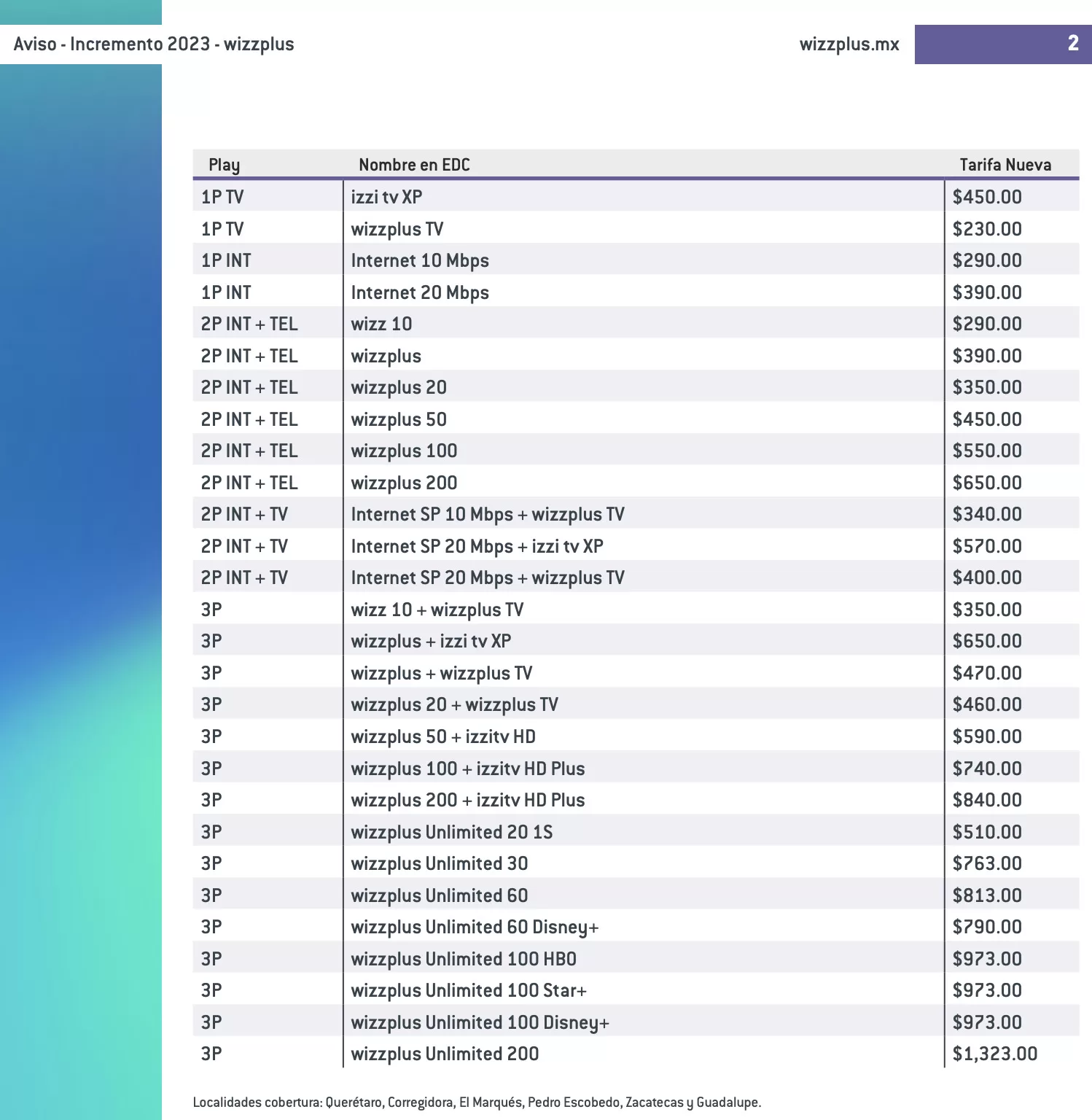Image resolution: width=1092 pixels, height=1120 pixels.
Task: Click the $813.00 price
Action: pyautogui.click(x=987, y=895)
